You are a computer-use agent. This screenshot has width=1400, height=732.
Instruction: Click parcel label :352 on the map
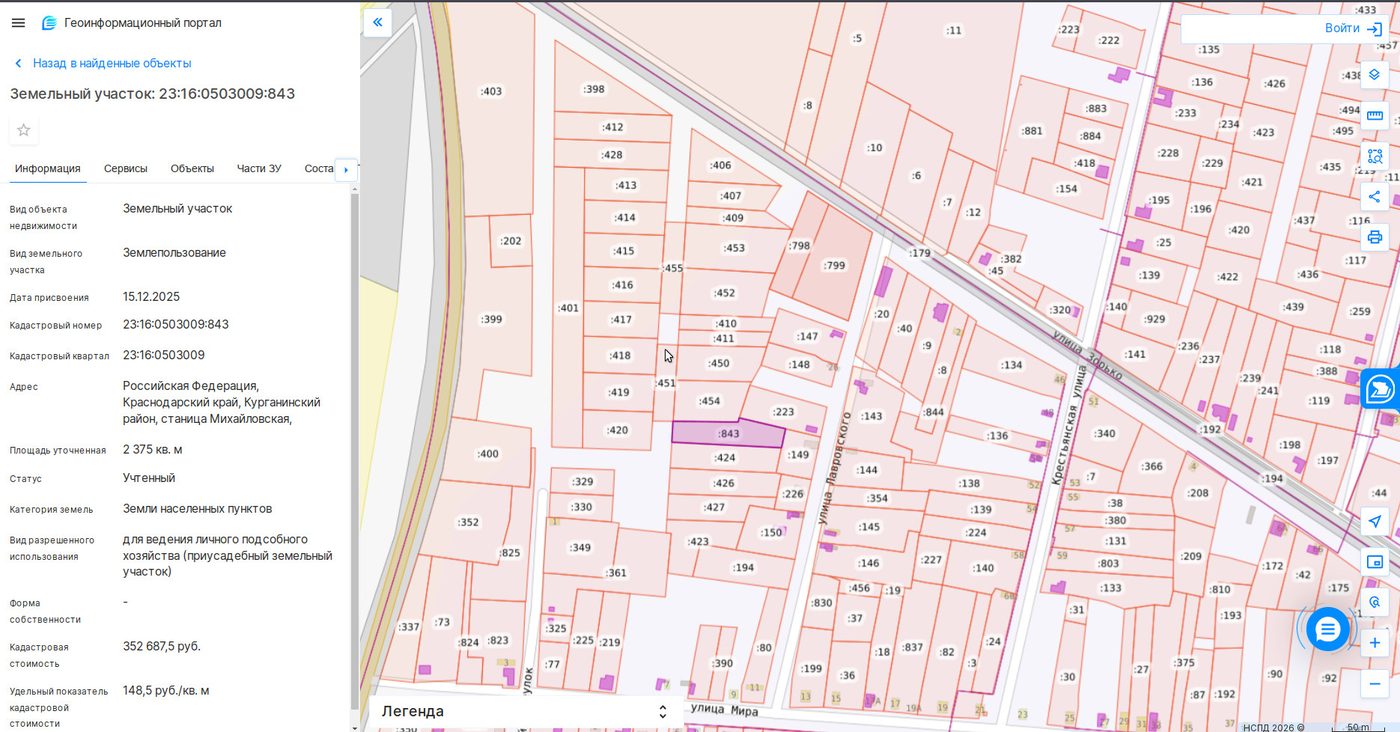point(468,522)
